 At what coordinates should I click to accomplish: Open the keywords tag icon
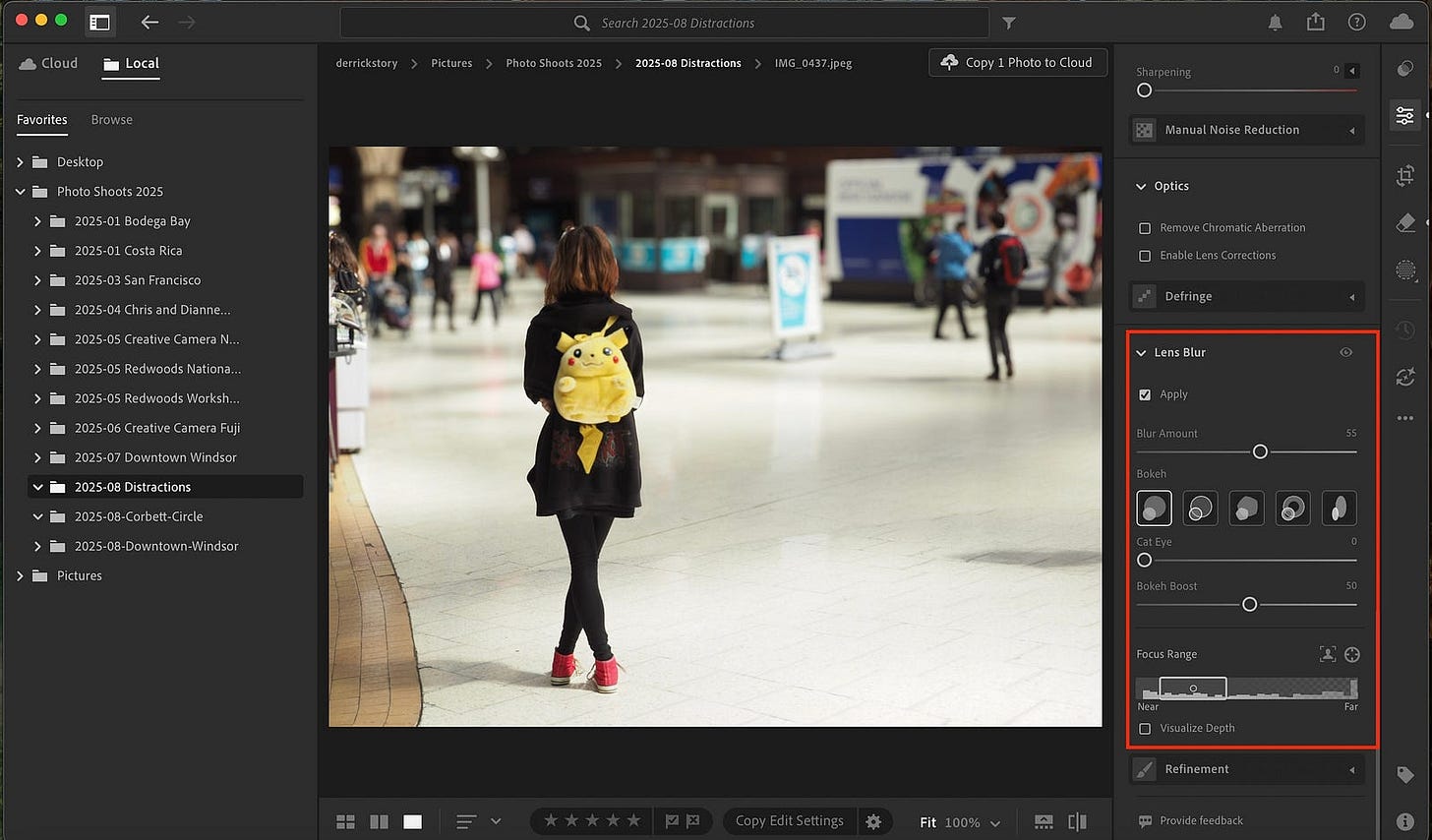1405,775
